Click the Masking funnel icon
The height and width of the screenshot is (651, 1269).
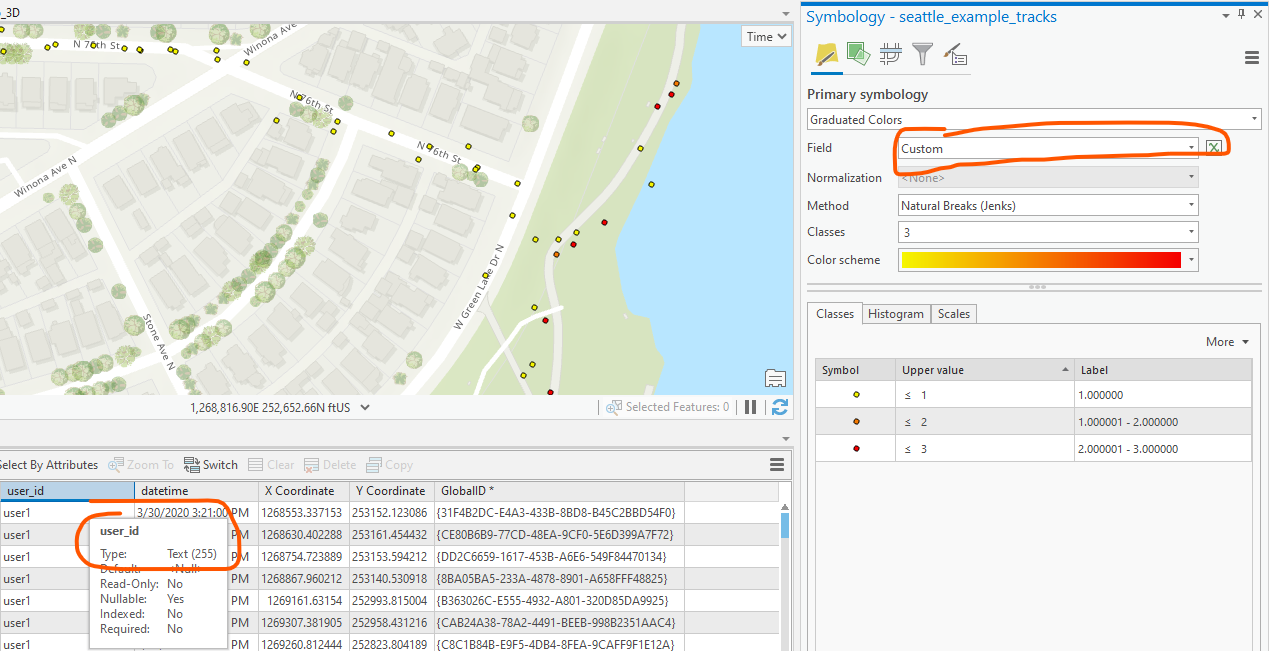[x=922, y=54]
